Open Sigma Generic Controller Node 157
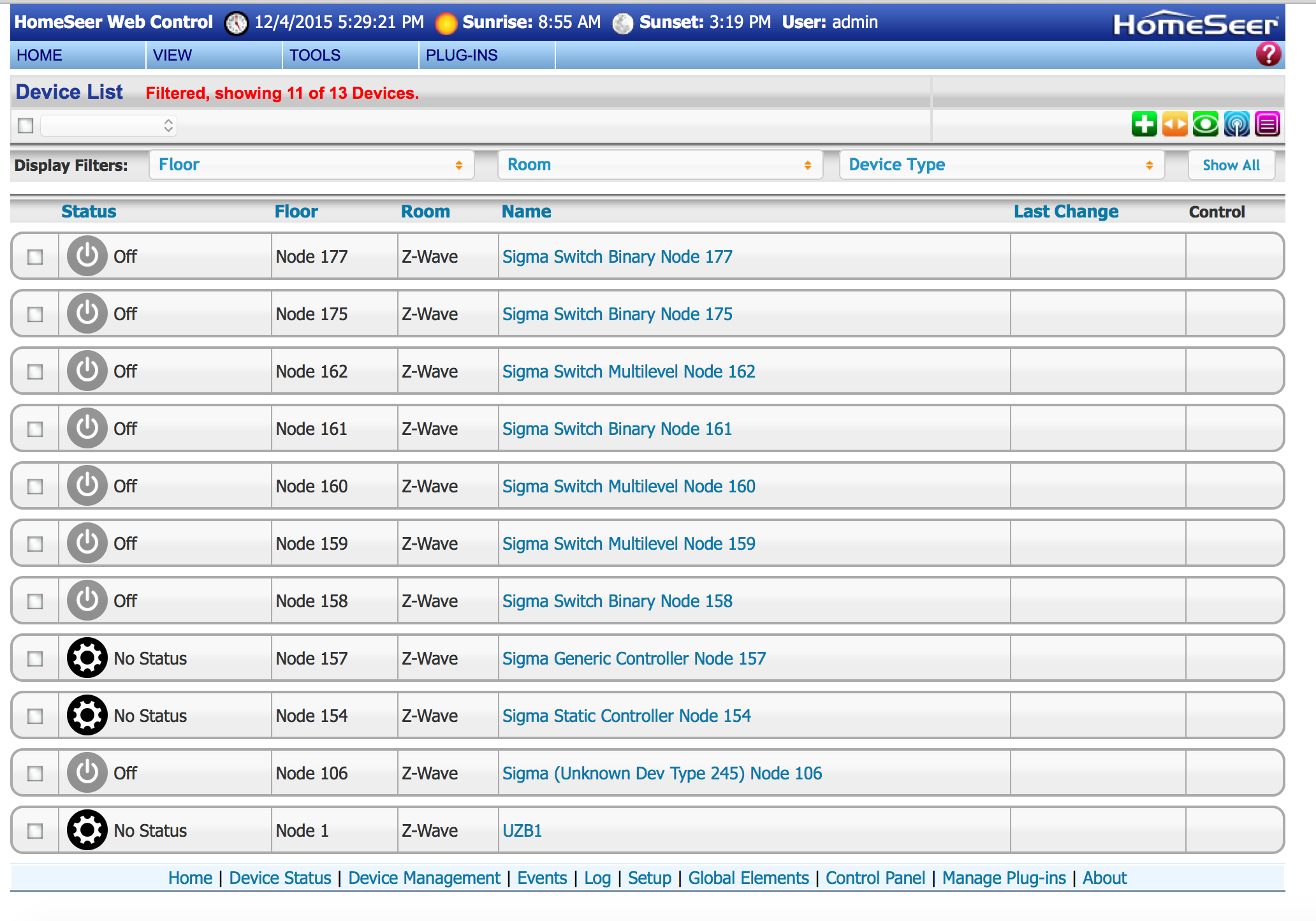 [x=634, y=658]
